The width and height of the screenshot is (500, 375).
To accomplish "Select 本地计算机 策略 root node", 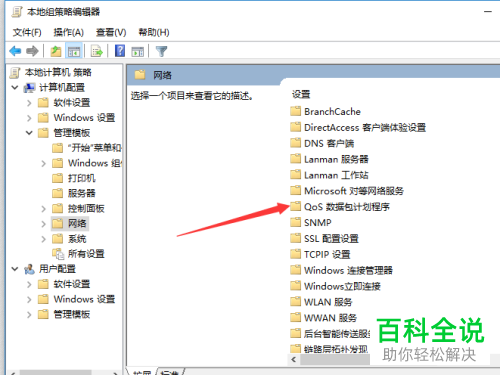I will (x=58, y=72).
